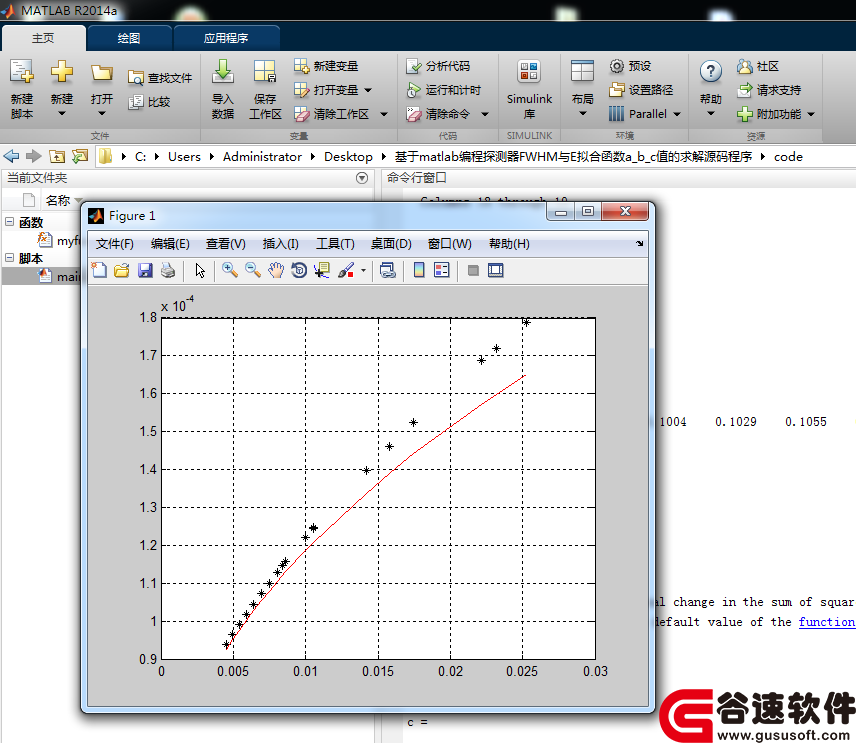Insert a legend using the toolbar icon

coord(442,270)
